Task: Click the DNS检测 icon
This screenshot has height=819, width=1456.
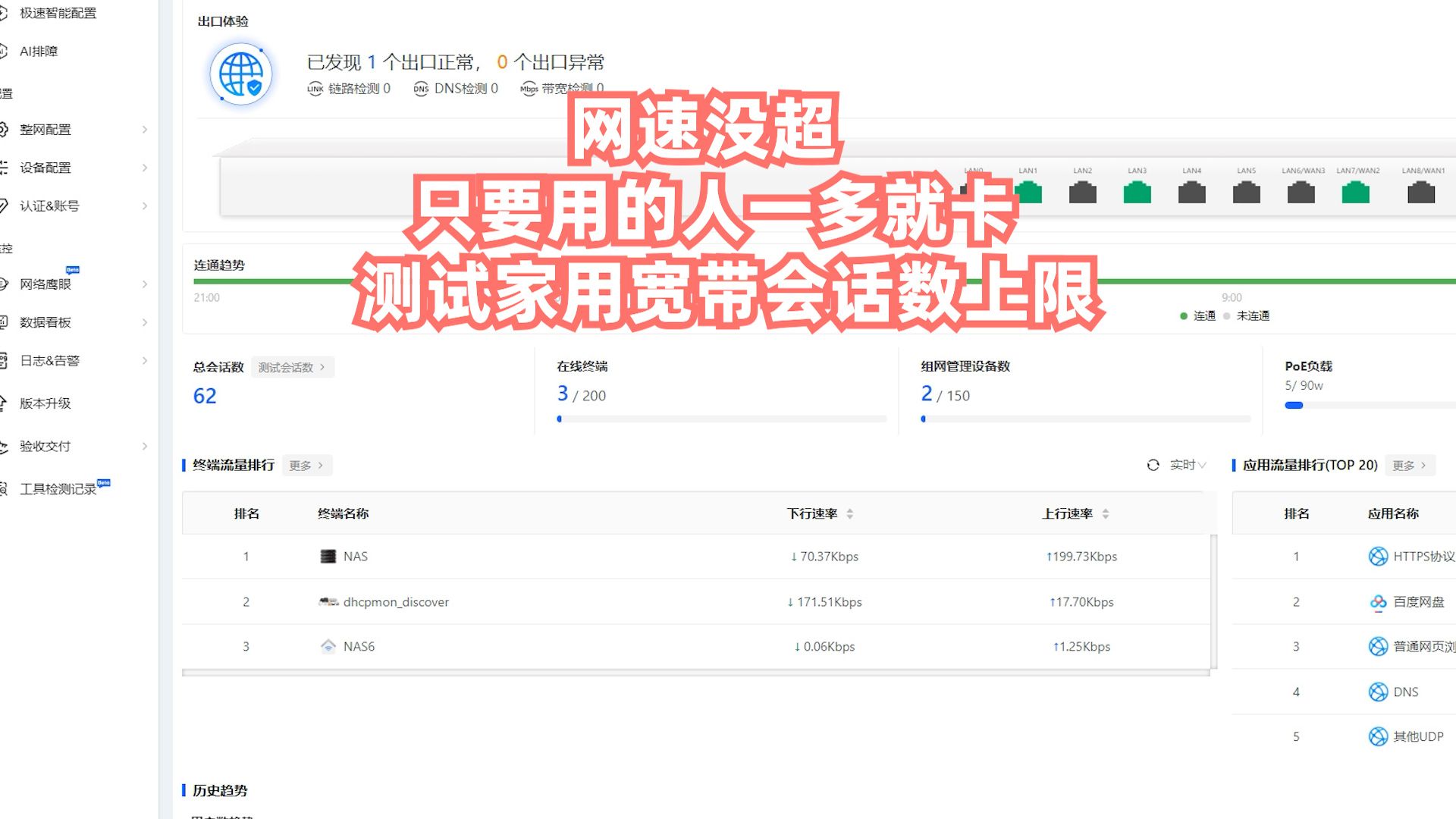Action: point(421,89)
